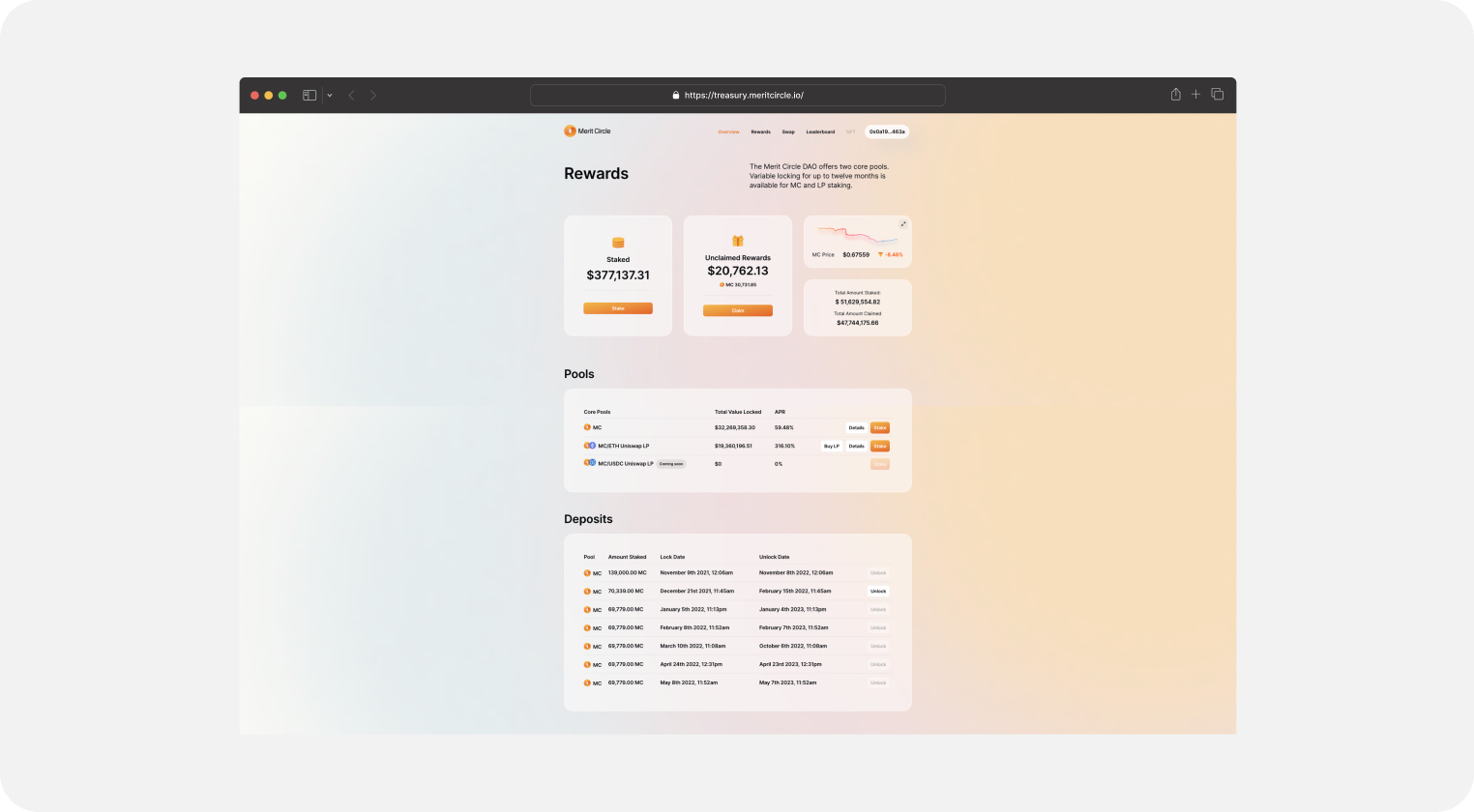1474x812 pixels.
Task: Toggle the Safari sidebar icon
Action: 310,96
